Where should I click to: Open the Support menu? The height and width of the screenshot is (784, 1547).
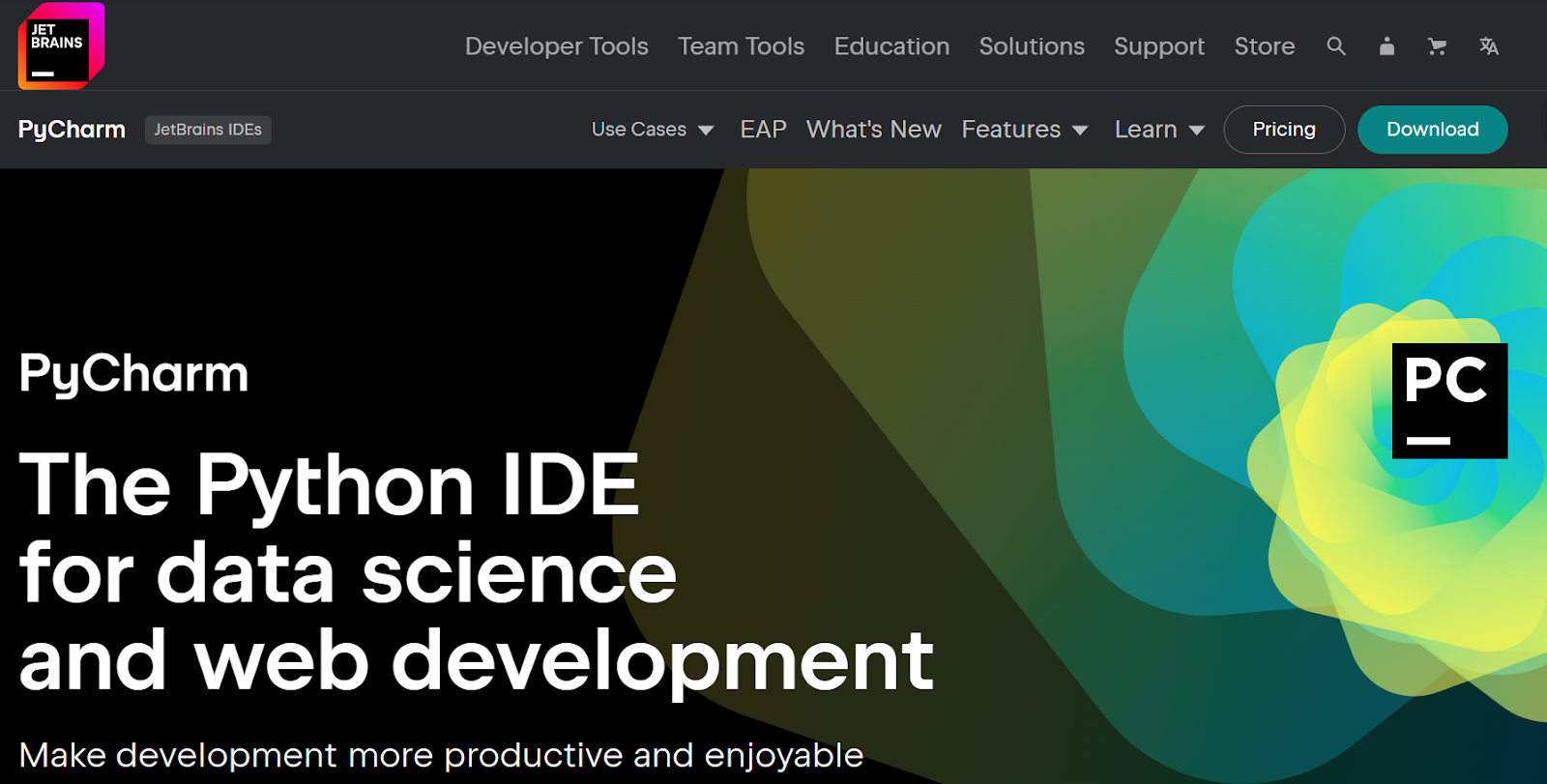[1159, 46]
